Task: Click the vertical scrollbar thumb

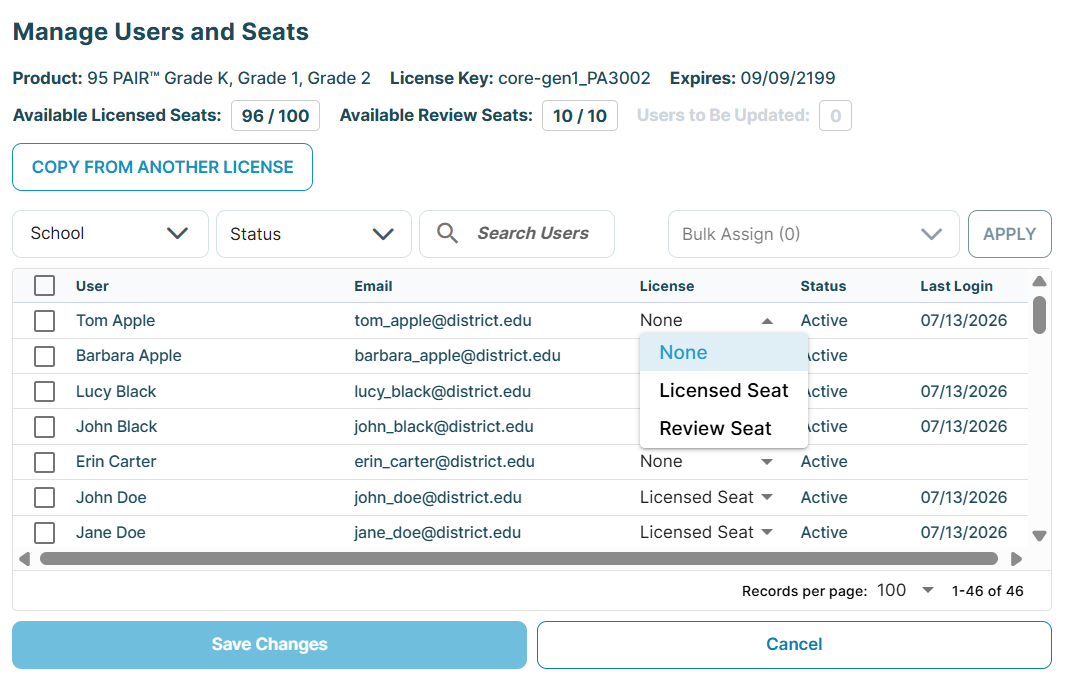Action: coord(1039,315)
